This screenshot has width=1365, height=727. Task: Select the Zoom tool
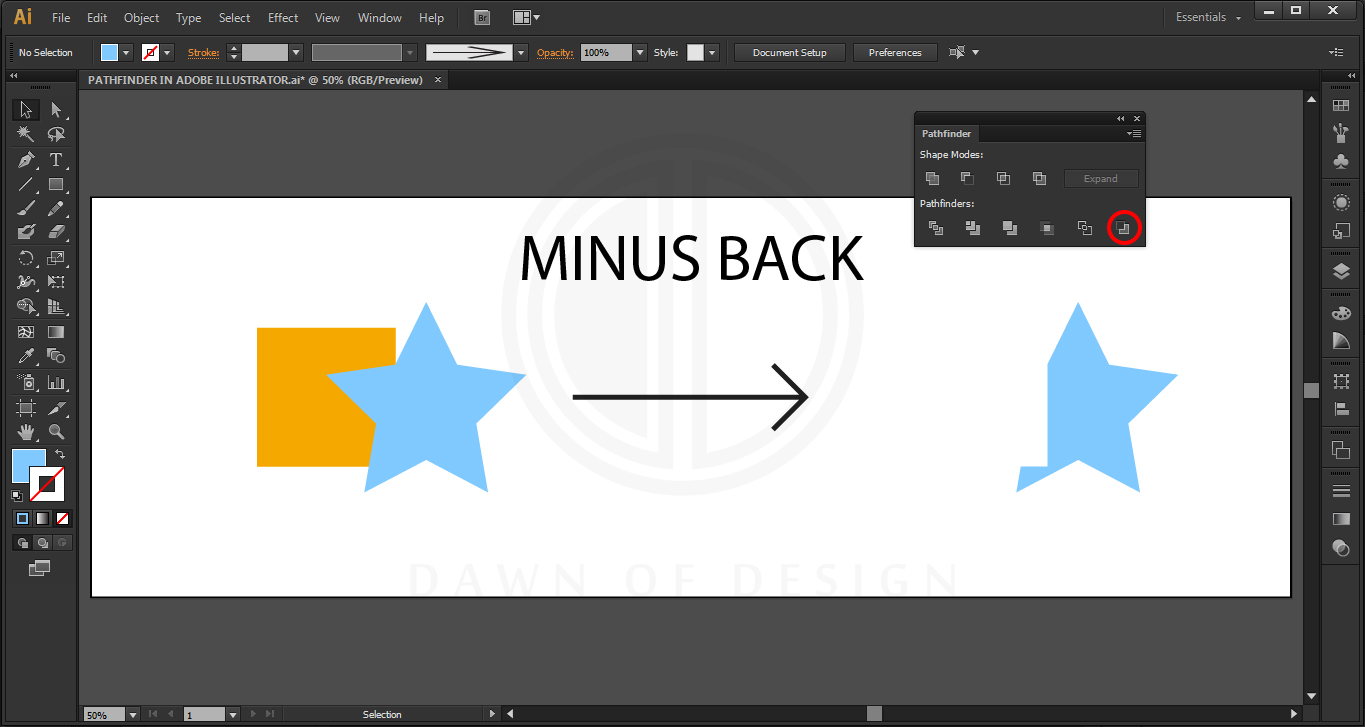click(57, 432)
